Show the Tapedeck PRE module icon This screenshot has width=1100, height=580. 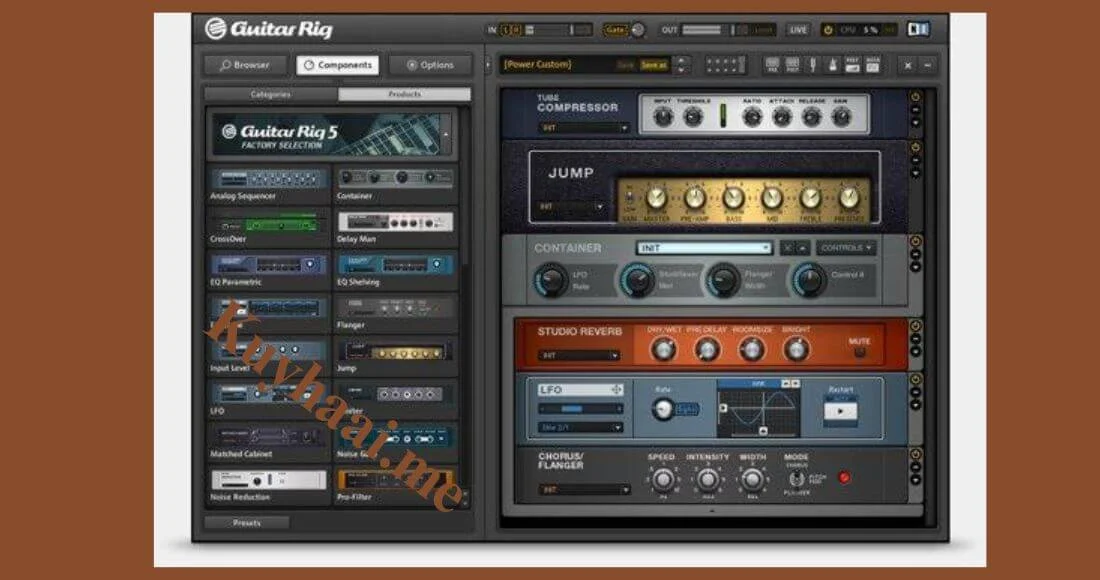(772, 65)
